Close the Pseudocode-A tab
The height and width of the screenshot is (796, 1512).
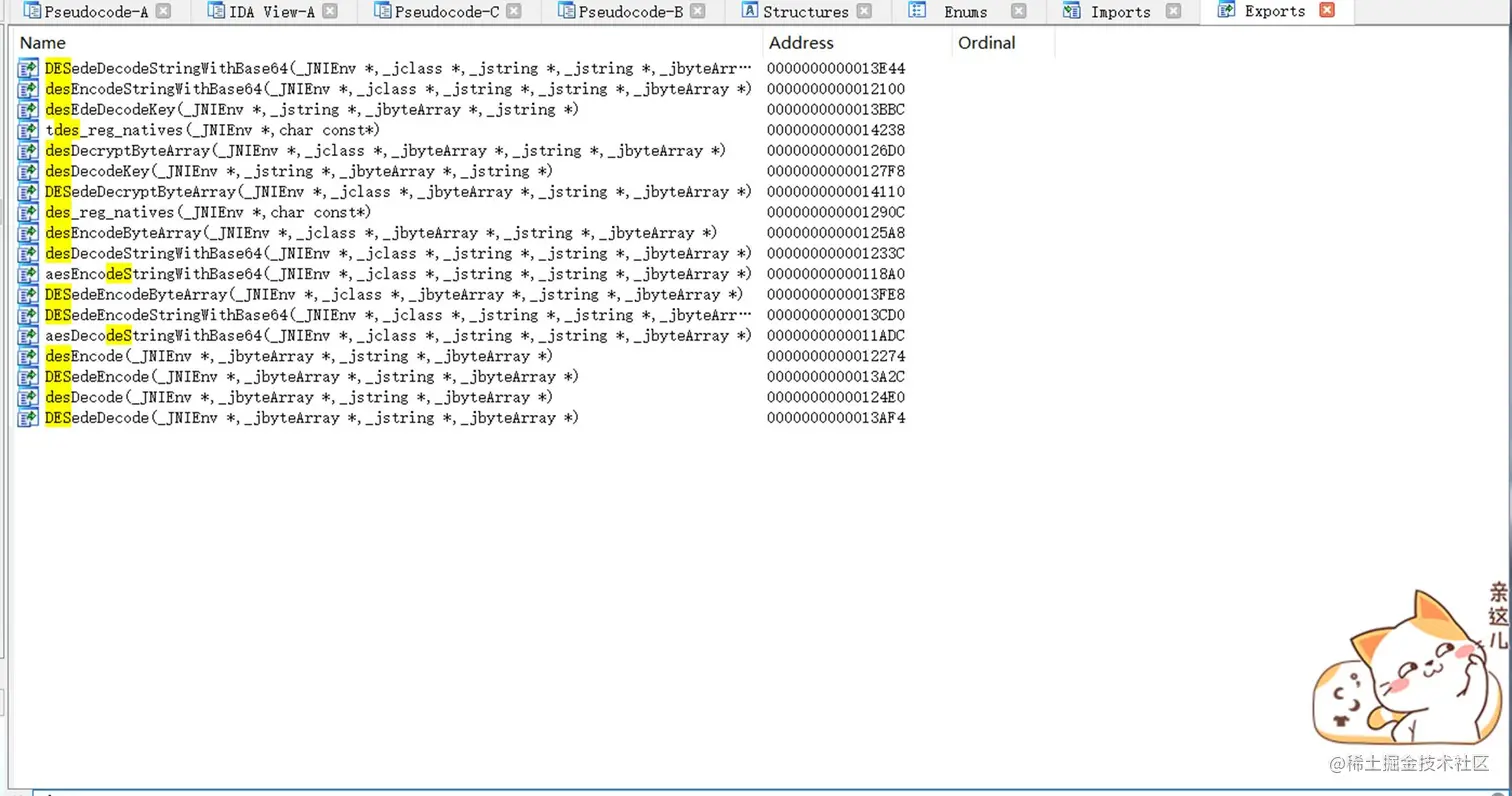(x=164, y=11)
